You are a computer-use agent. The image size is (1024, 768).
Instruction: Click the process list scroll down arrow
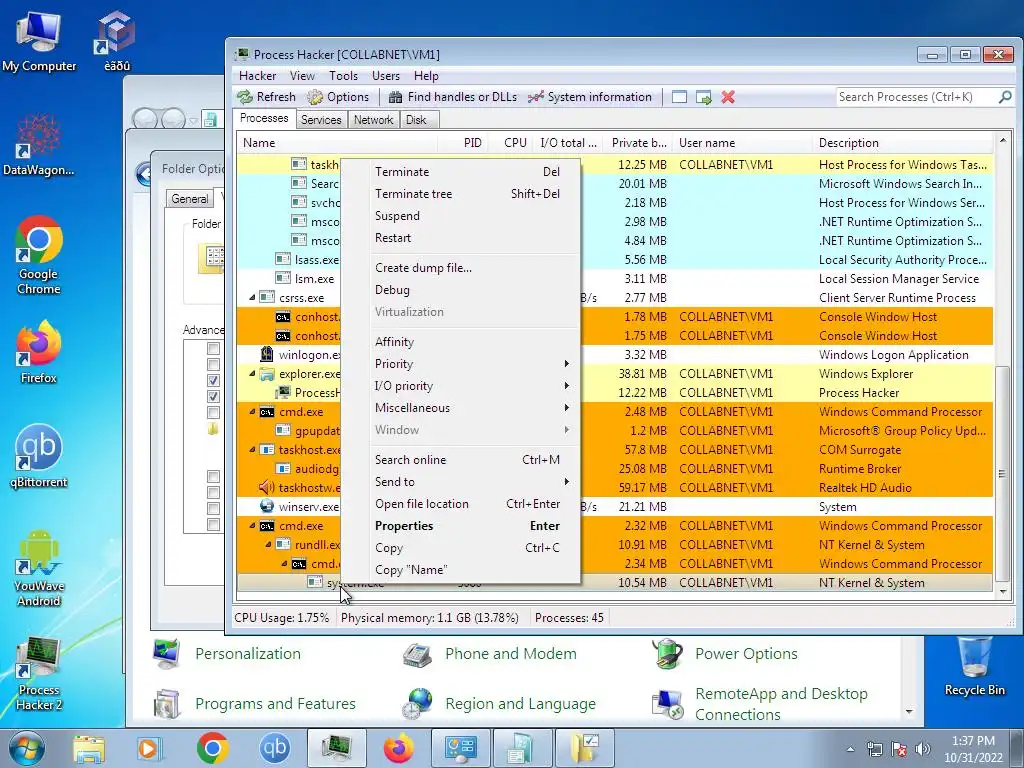[1002, 591]
